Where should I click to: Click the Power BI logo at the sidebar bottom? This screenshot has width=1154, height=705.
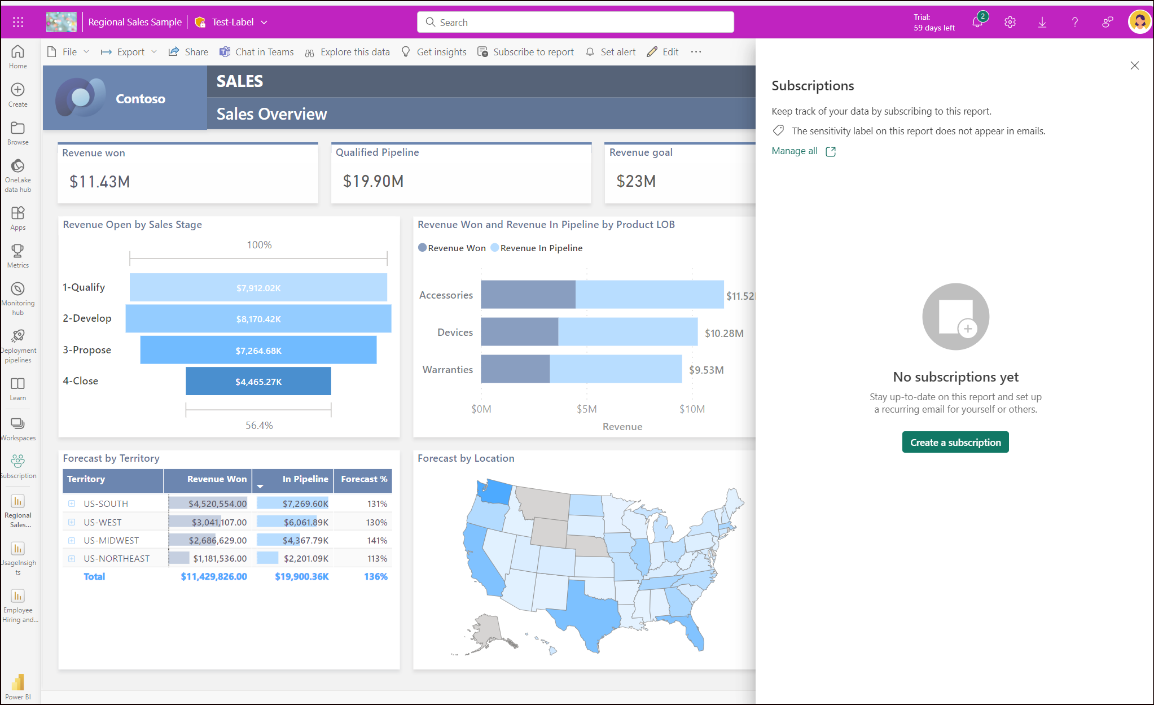(x=18, y=687)
